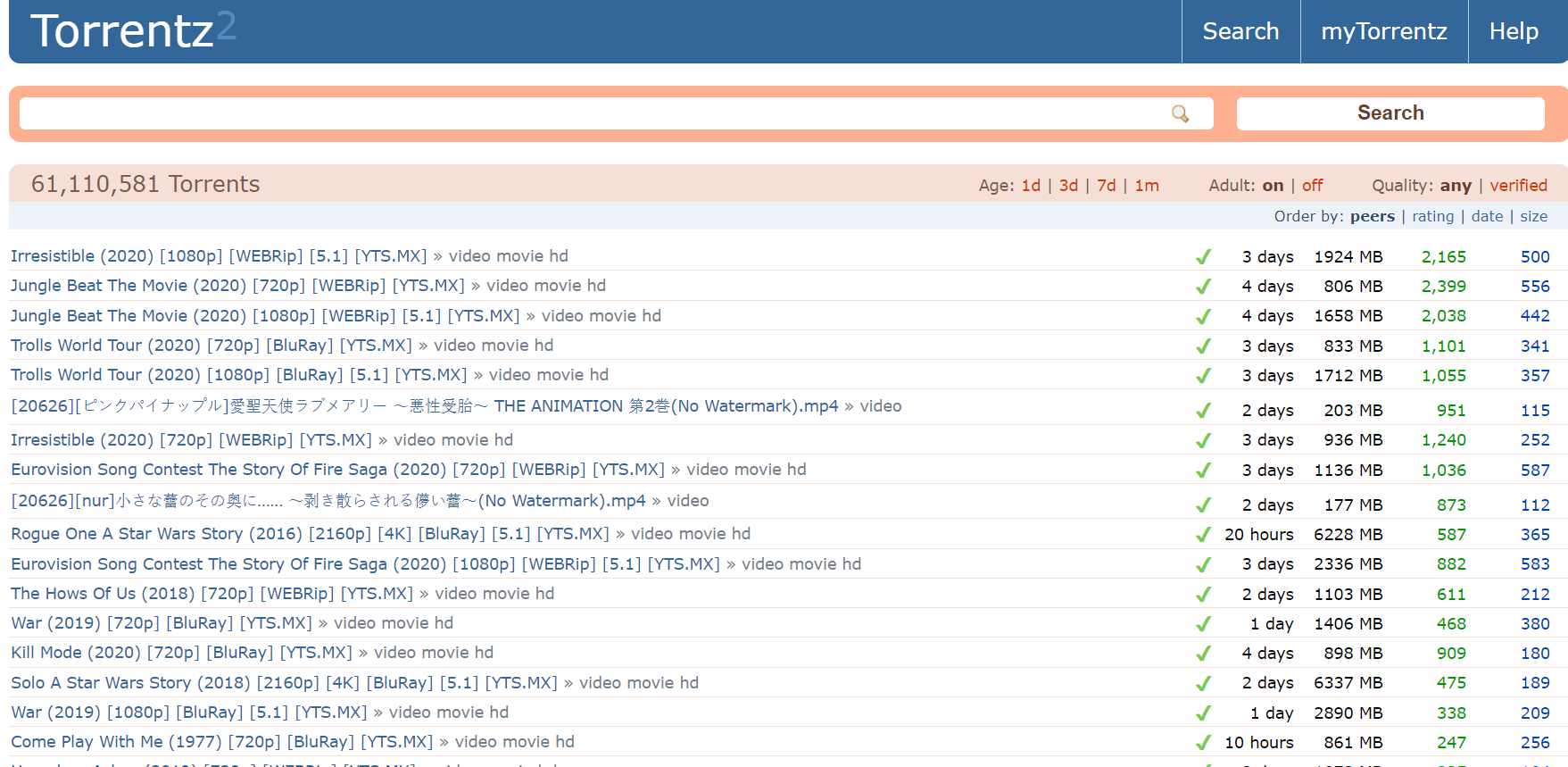Click the 6228 MB size value

pos(1348,535)
